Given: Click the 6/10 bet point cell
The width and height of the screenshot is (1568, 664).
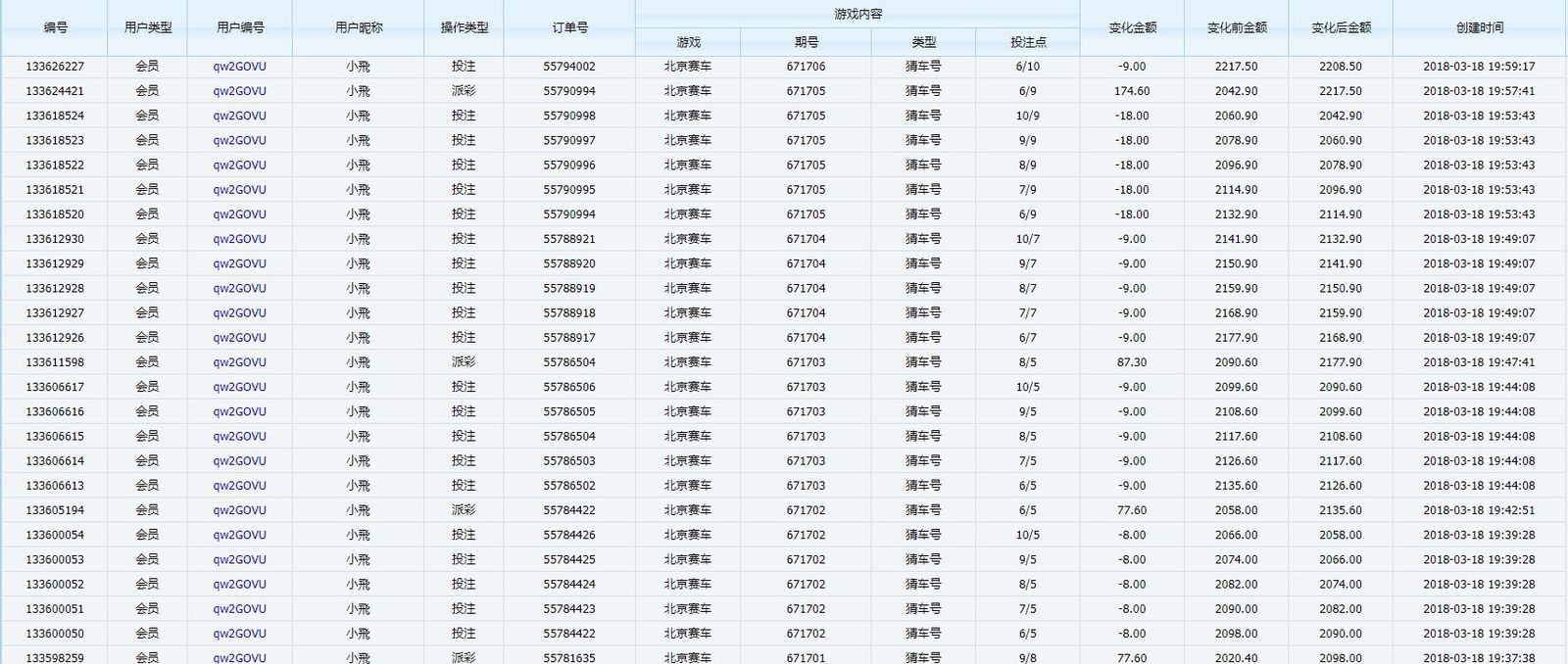Looking at the screenshot, I should (x=1028, y=67).
